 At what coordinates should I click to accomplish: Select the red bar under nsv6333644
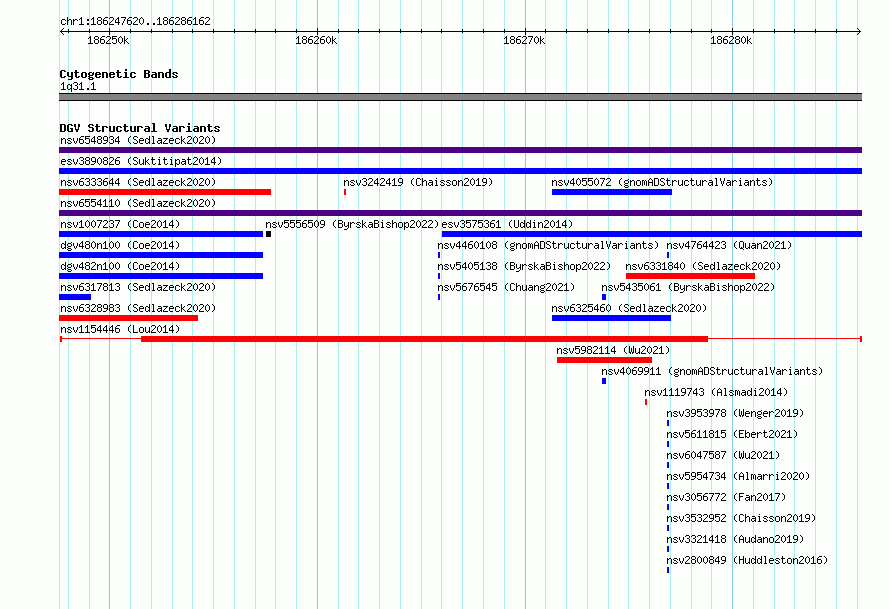click(165, 192)
